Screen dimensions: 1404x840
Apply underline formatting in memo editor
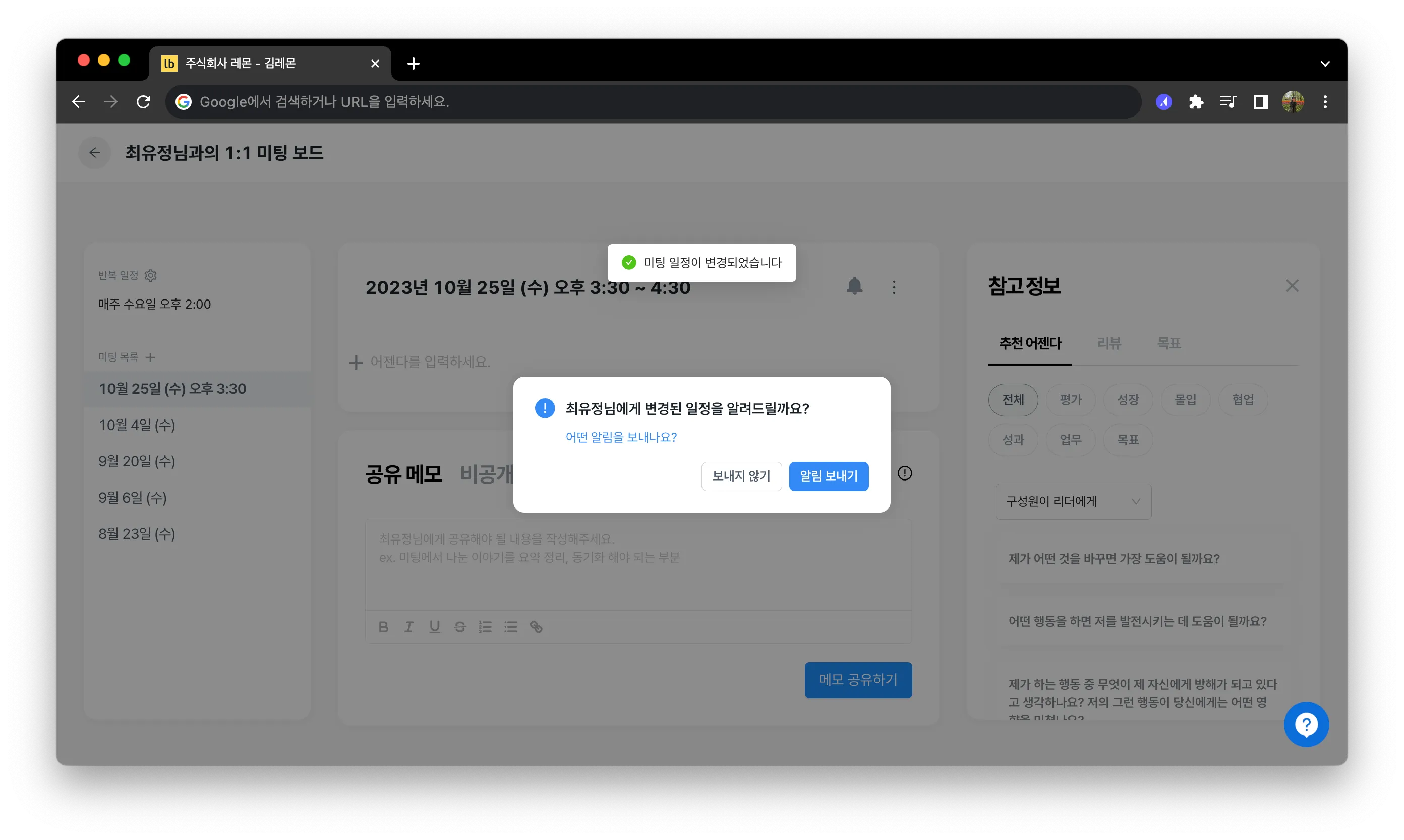[x=434, y=627]
